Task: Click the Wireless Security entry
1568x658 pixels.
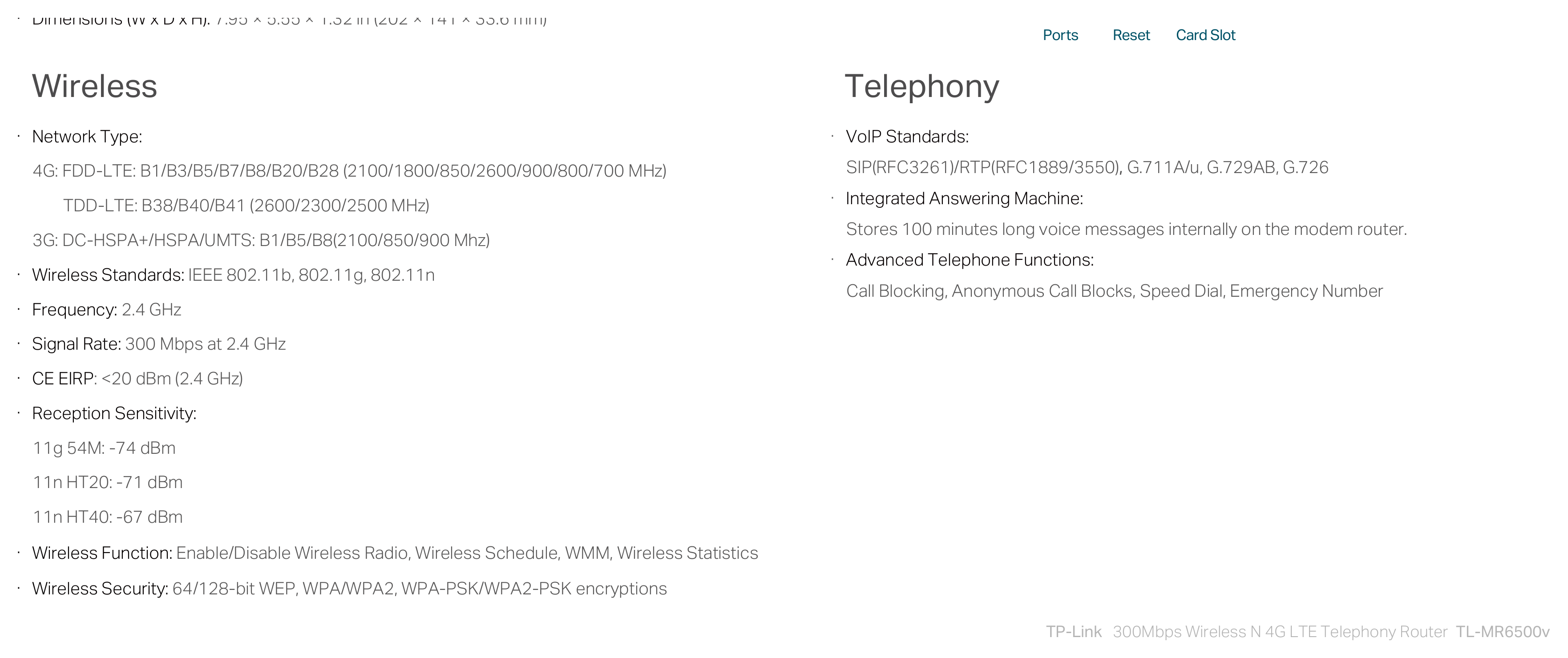Action: [349, 589]
